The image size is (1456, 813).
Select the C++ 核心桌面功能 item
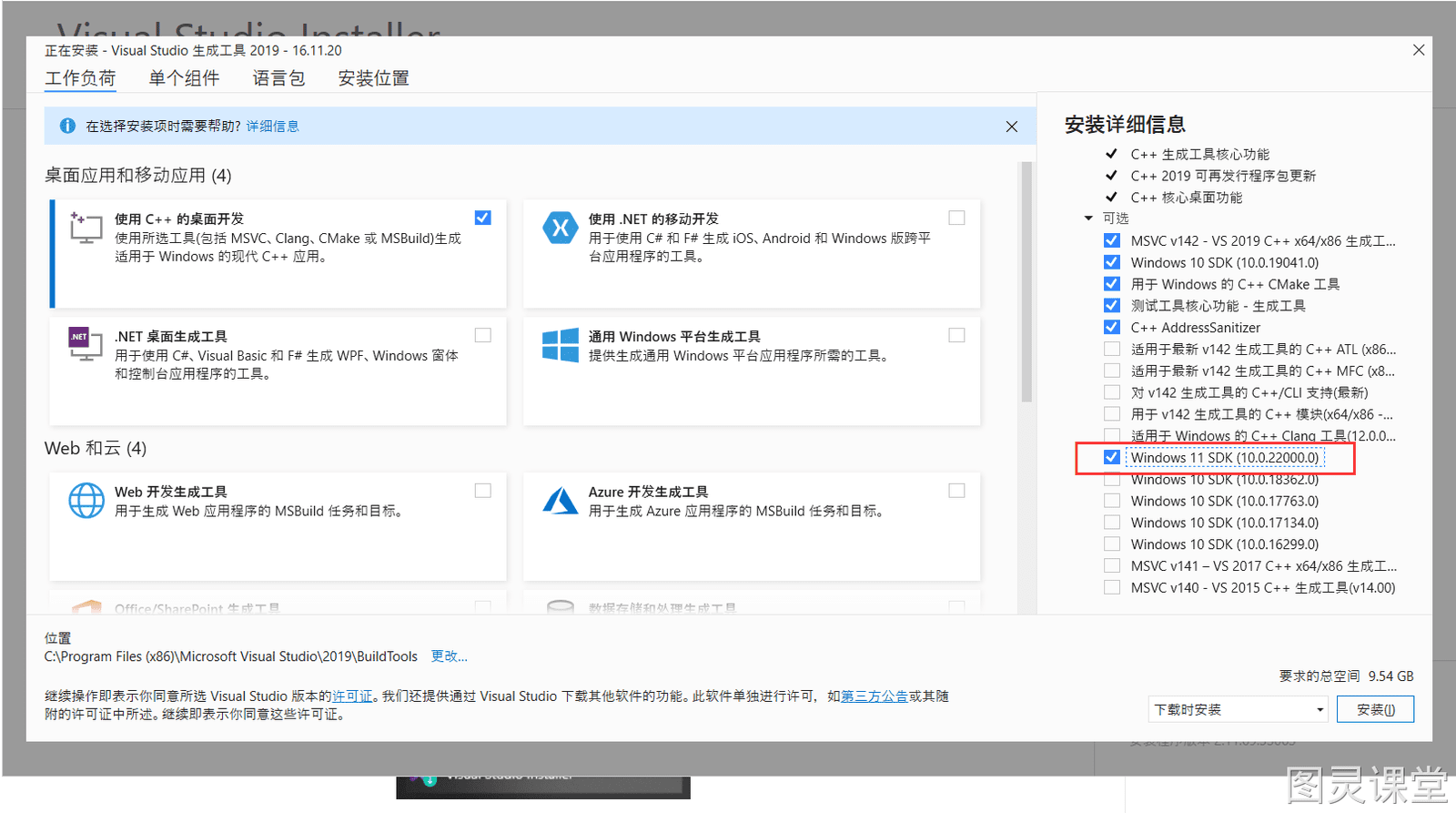[1186, 198]
